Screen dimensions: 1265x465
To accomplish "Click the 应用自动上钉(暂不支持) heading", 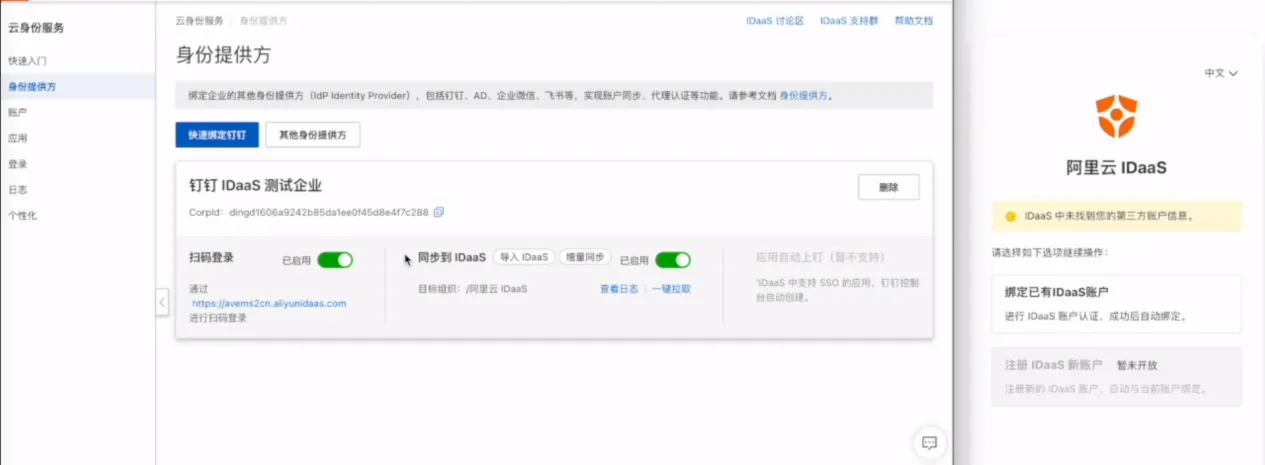I will click(x=821, y=257).
